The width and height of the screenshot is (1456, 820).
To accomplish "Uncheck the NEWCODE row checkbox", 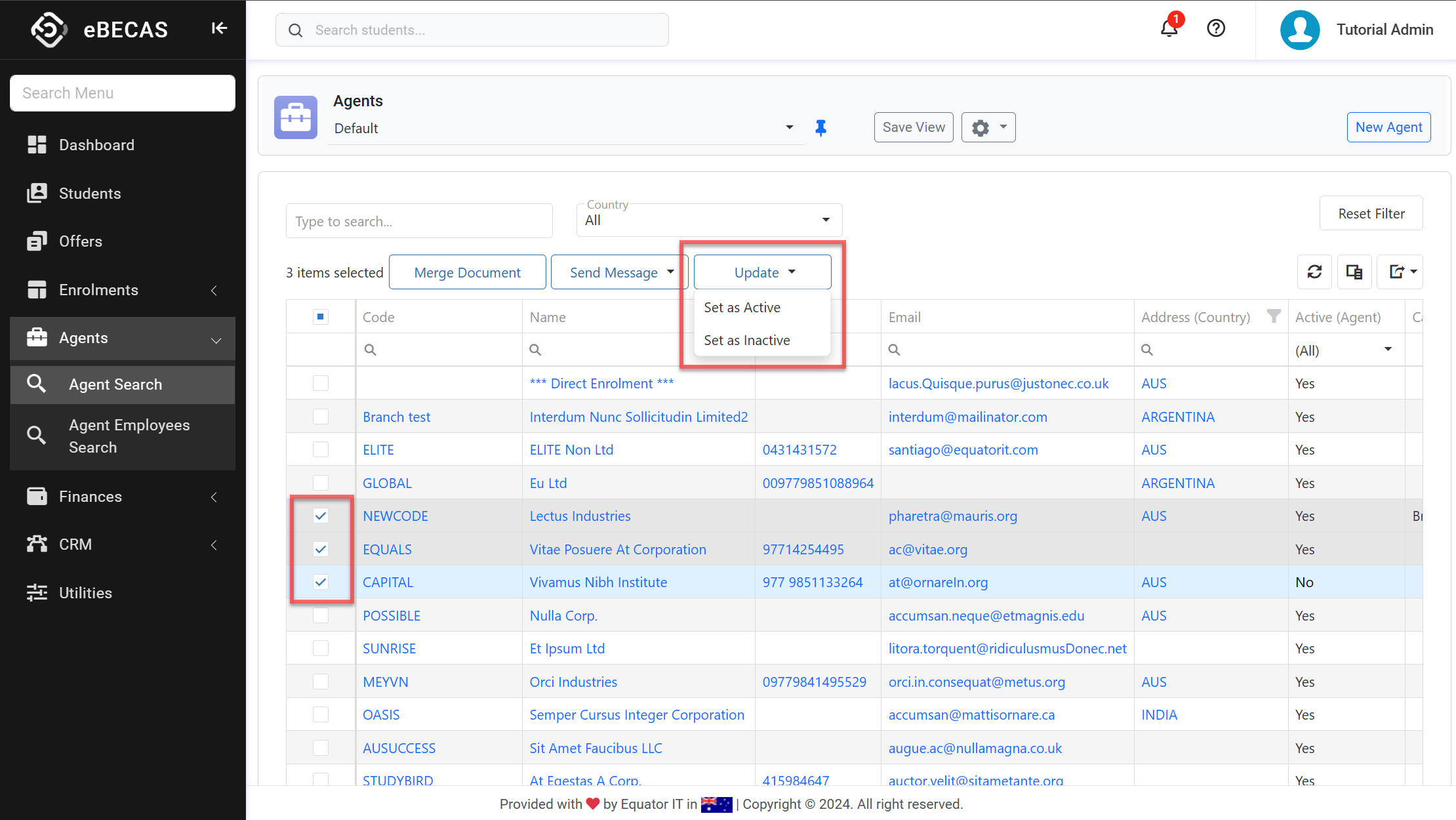I will (x=321, y=516).
